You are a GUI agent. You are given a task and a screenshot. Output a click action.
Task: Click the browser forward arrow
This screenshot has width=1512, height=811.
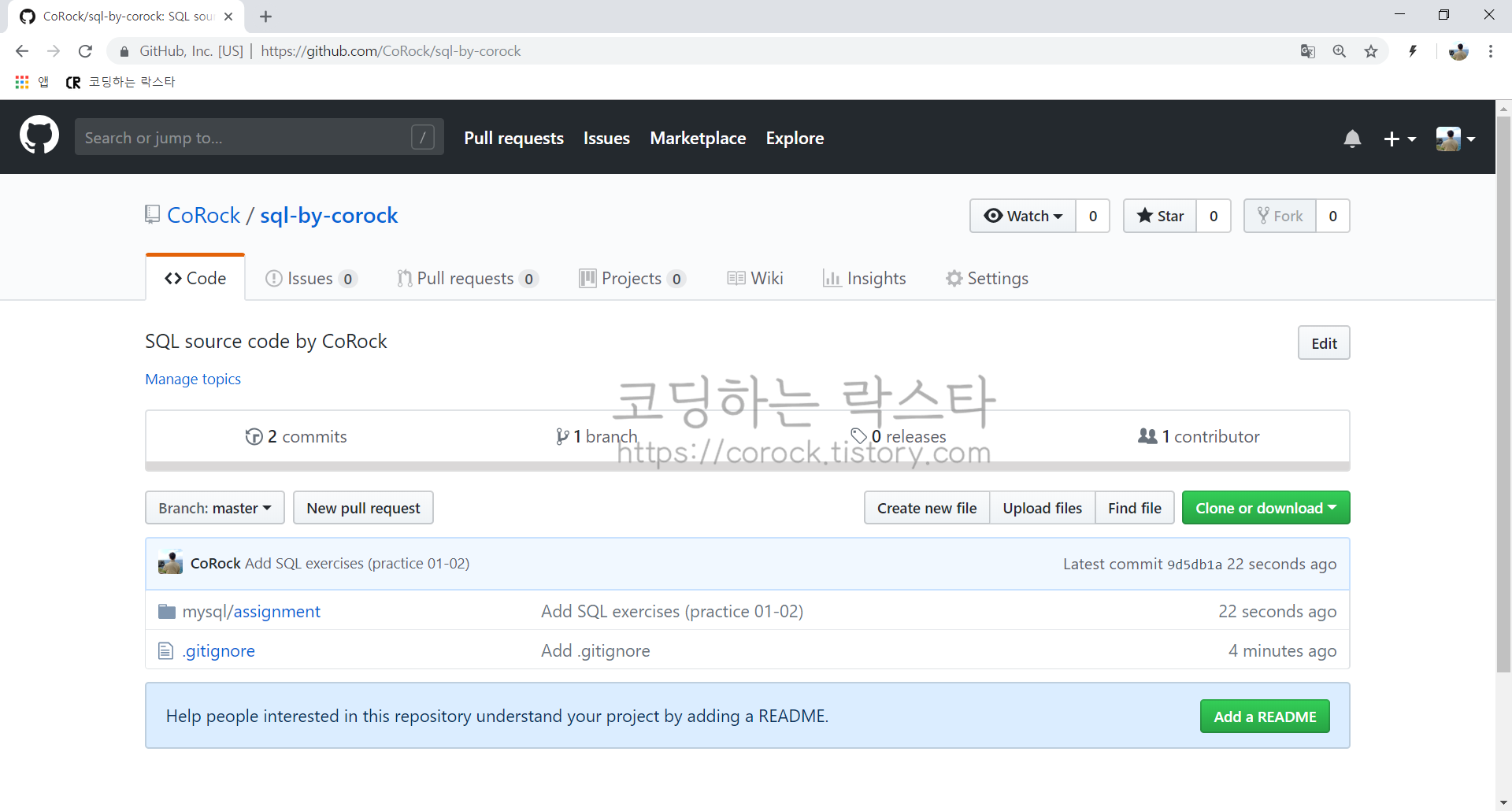tap(54, 51)
